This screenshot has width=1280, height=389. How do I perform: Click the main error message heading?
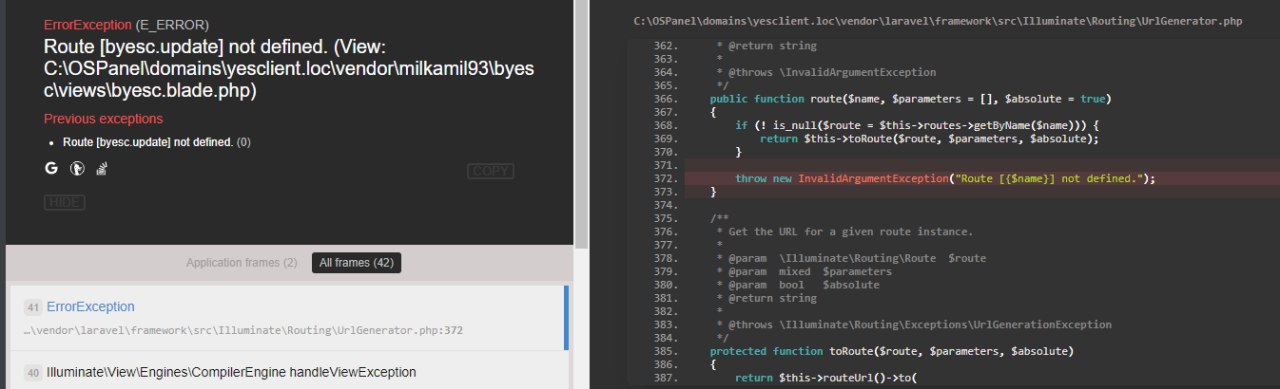(289, 68)
